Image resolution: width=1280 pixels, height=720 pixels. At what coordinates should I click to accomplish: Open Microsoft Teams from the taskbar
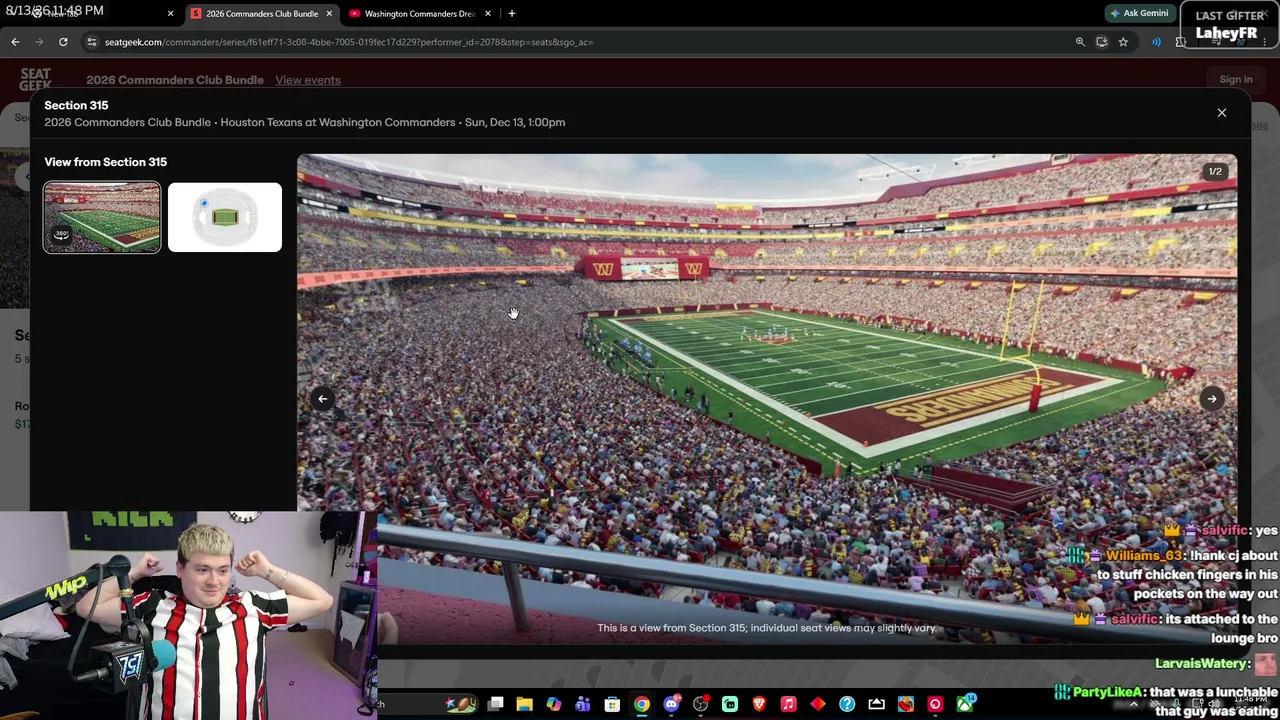click(x=583, y=704)
